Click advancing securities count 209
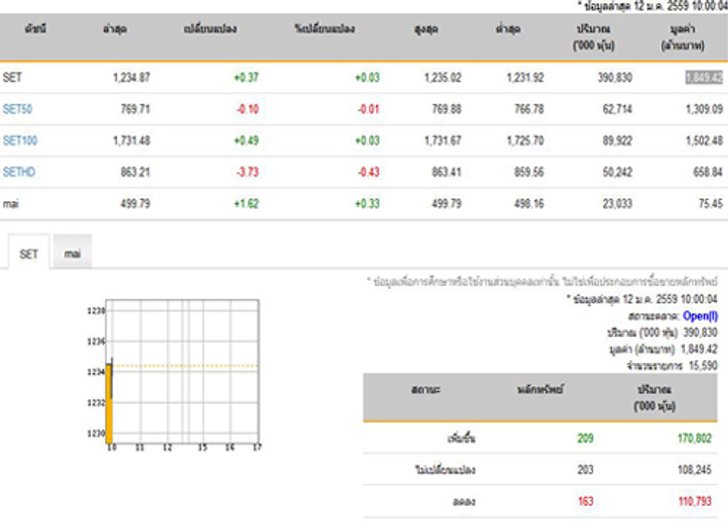 pos(585,438)
